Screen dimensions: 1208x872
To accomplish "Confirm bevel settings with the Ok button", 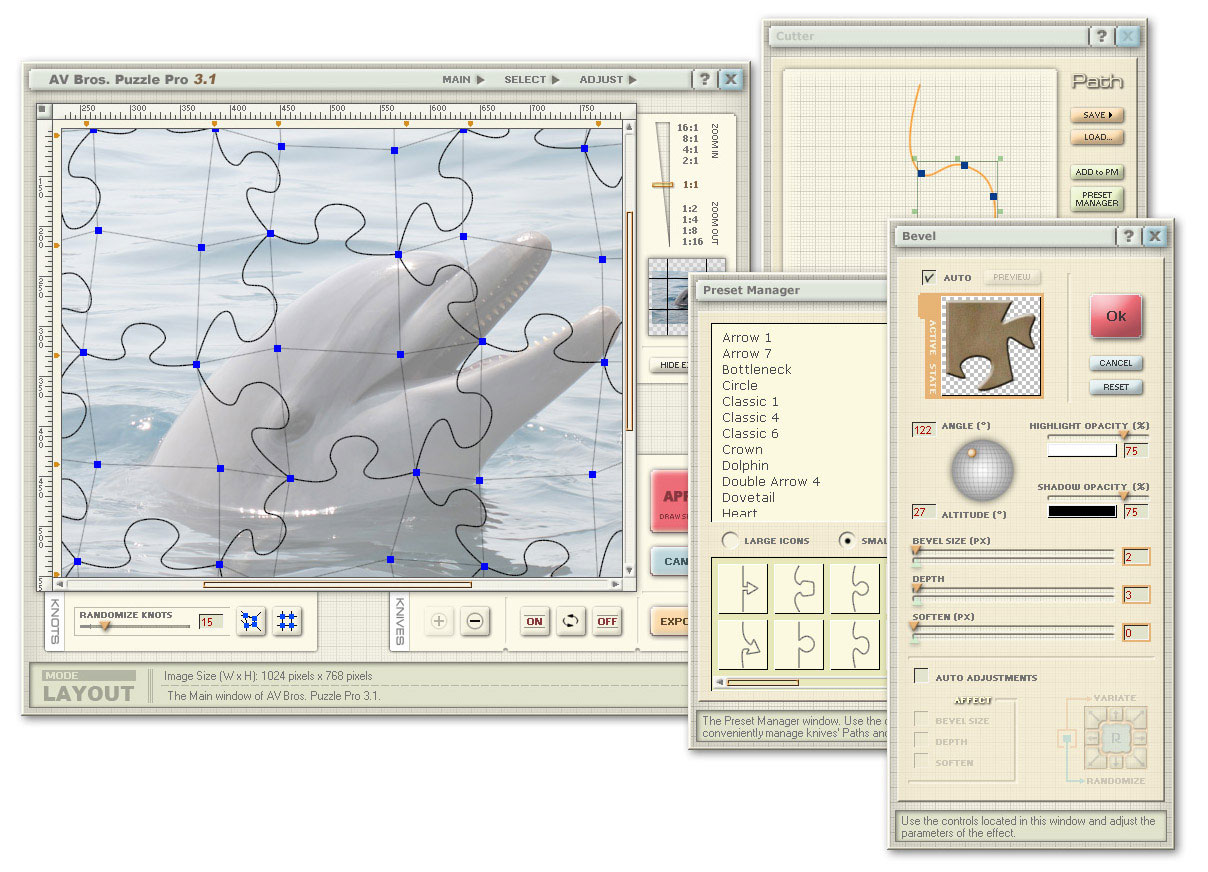I will coord(1115,317).
